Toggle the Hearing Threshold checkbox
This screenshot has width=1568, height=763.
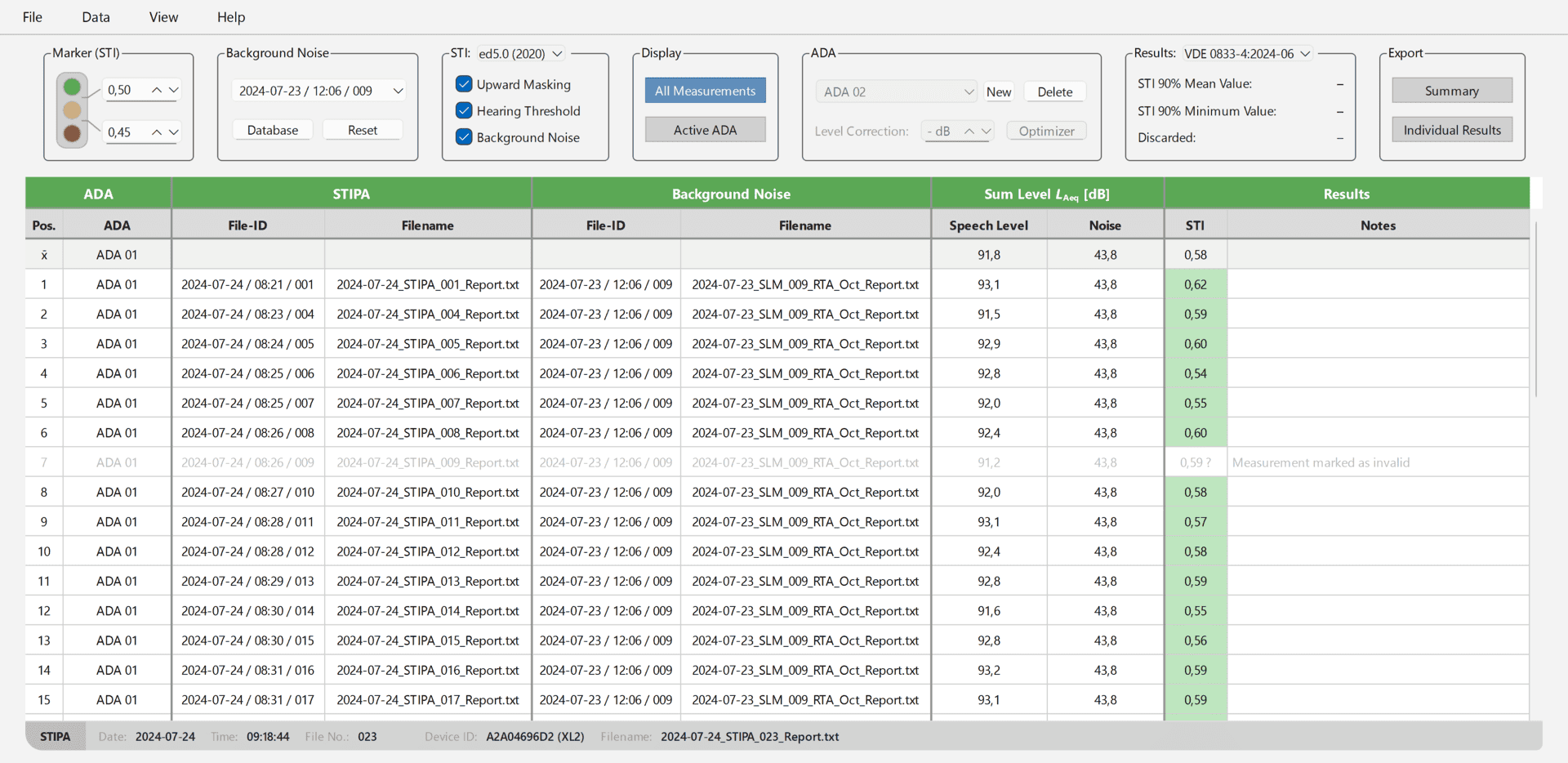[464, 110]
